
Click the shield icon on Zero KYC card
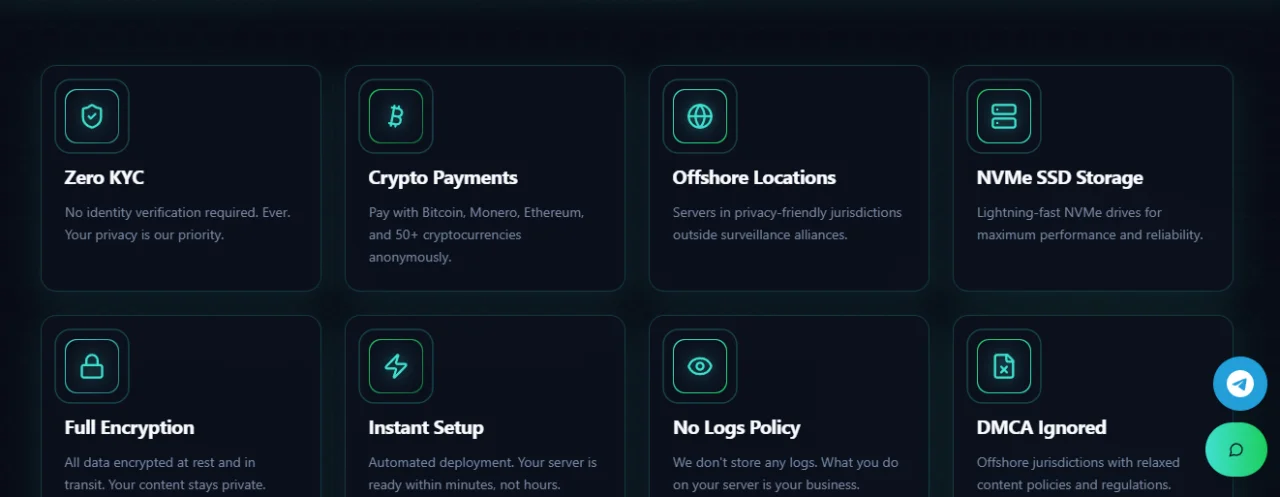point(92,116)
